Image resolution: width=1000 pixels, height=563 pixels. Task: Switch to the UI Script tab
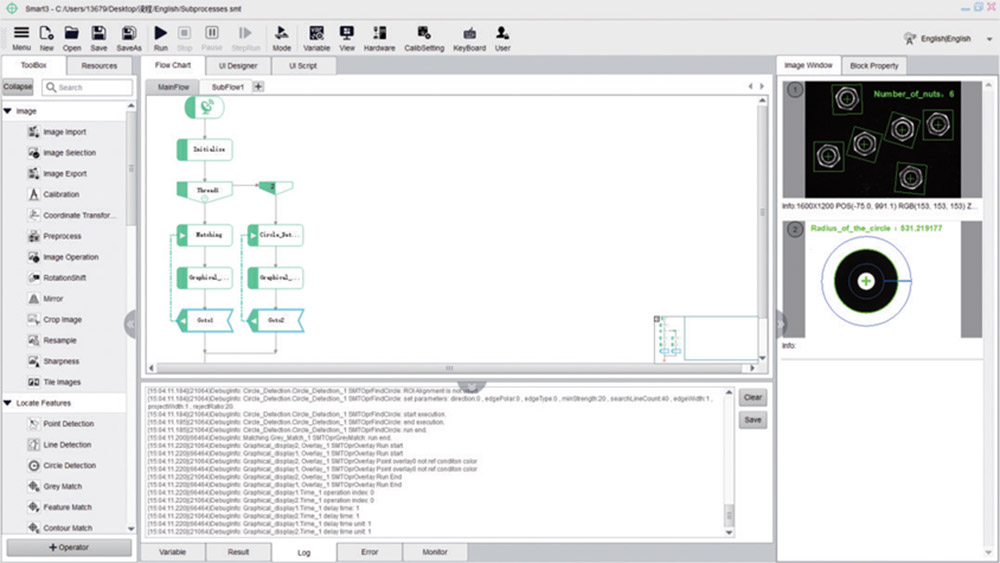(x=303, y=66)
